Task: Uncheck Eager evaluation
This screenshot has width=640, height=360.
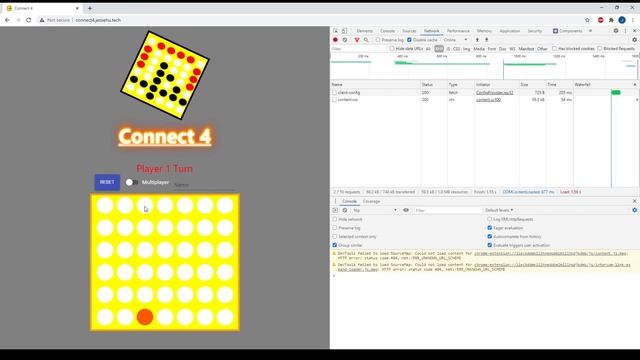Action: point(490,228)
